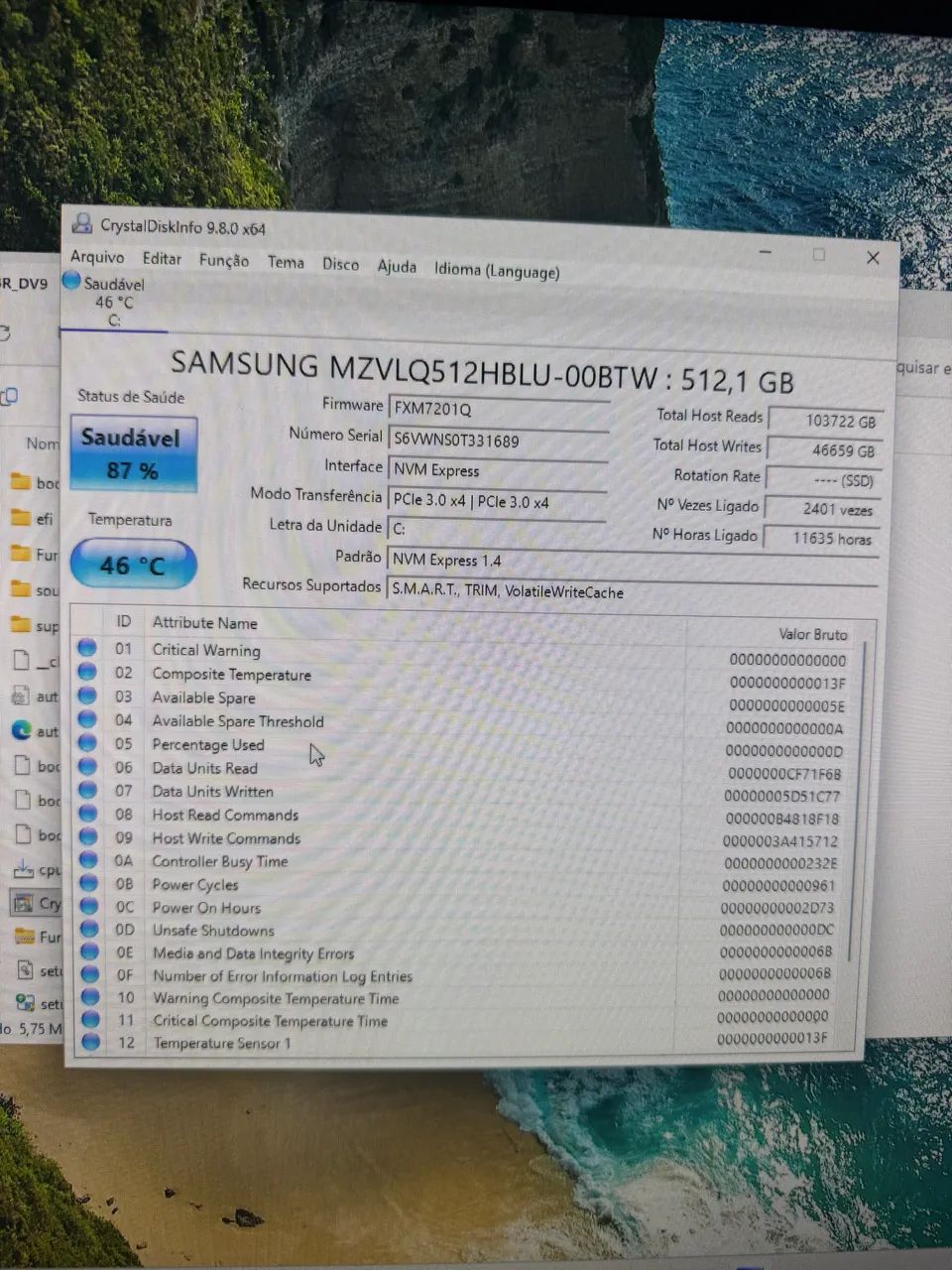
Task: Click the raw value 00000005D51C77
Action: (782, 796)
